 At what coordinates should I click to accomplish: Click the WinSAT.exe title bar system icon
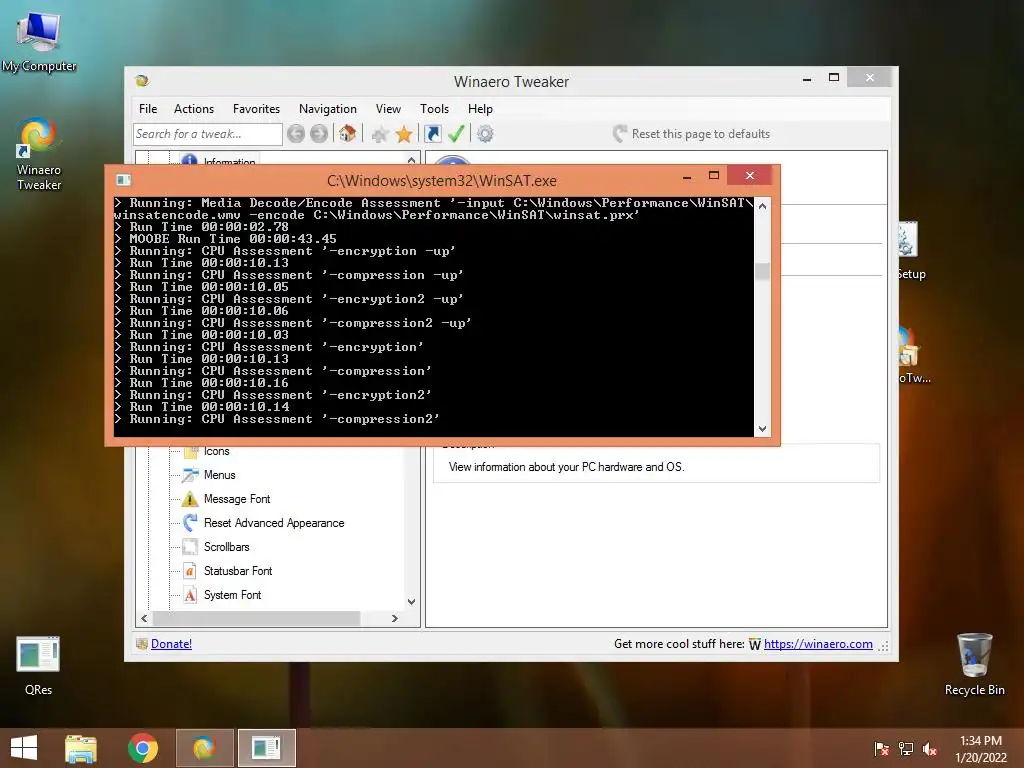tap(123, 180)
